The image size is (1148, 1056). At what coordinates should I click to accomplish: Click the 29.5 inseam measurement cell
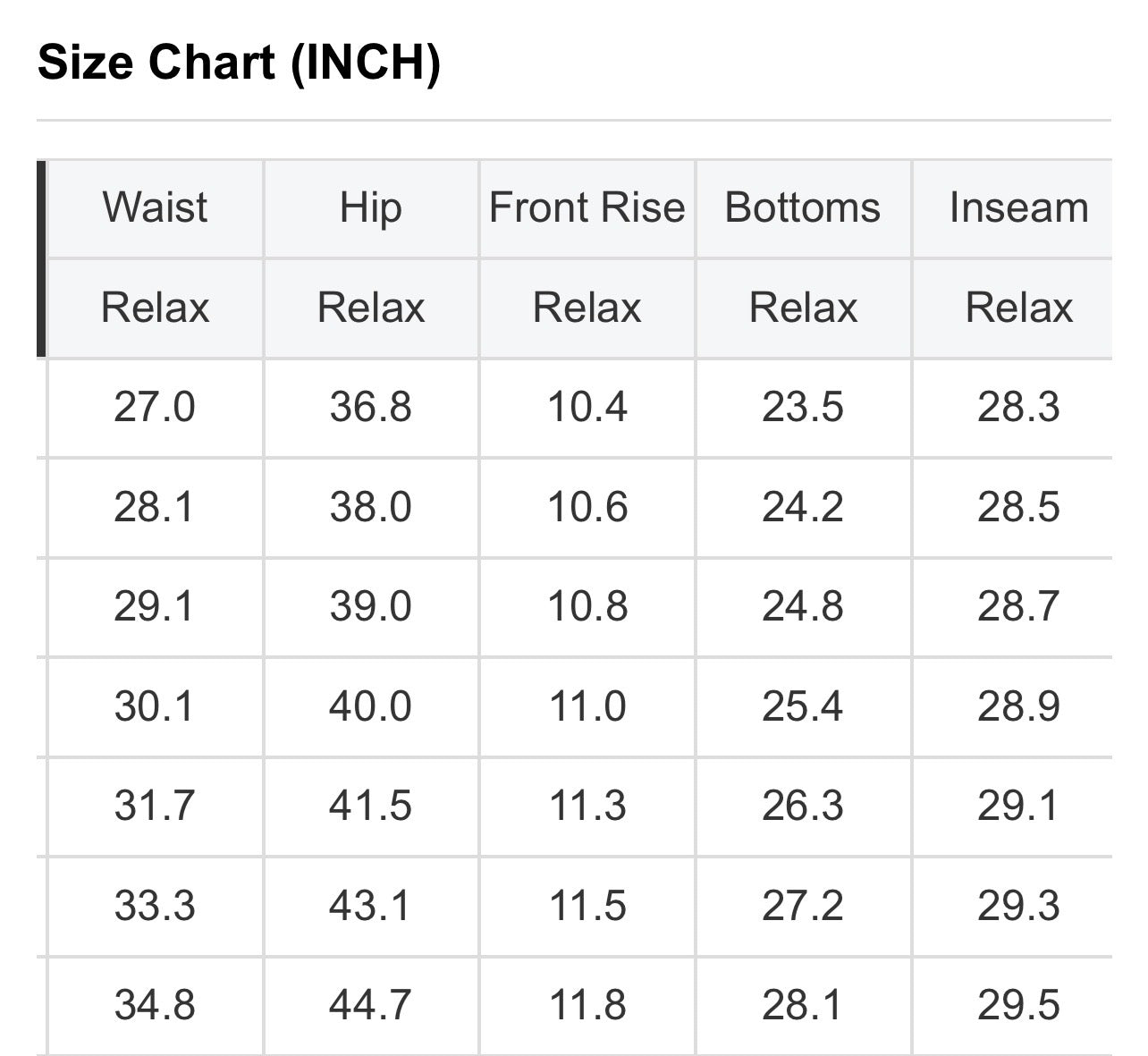pos(1019,1005)
